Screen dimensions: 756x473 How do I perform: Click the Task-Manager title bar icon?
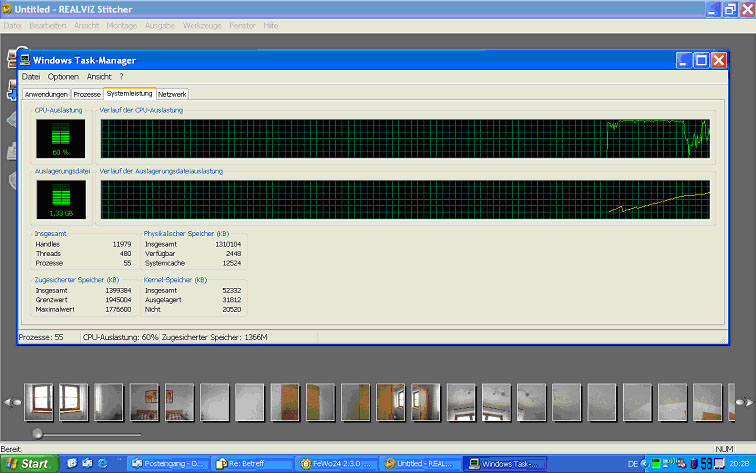pyautogui.click(x=26, y=60)
